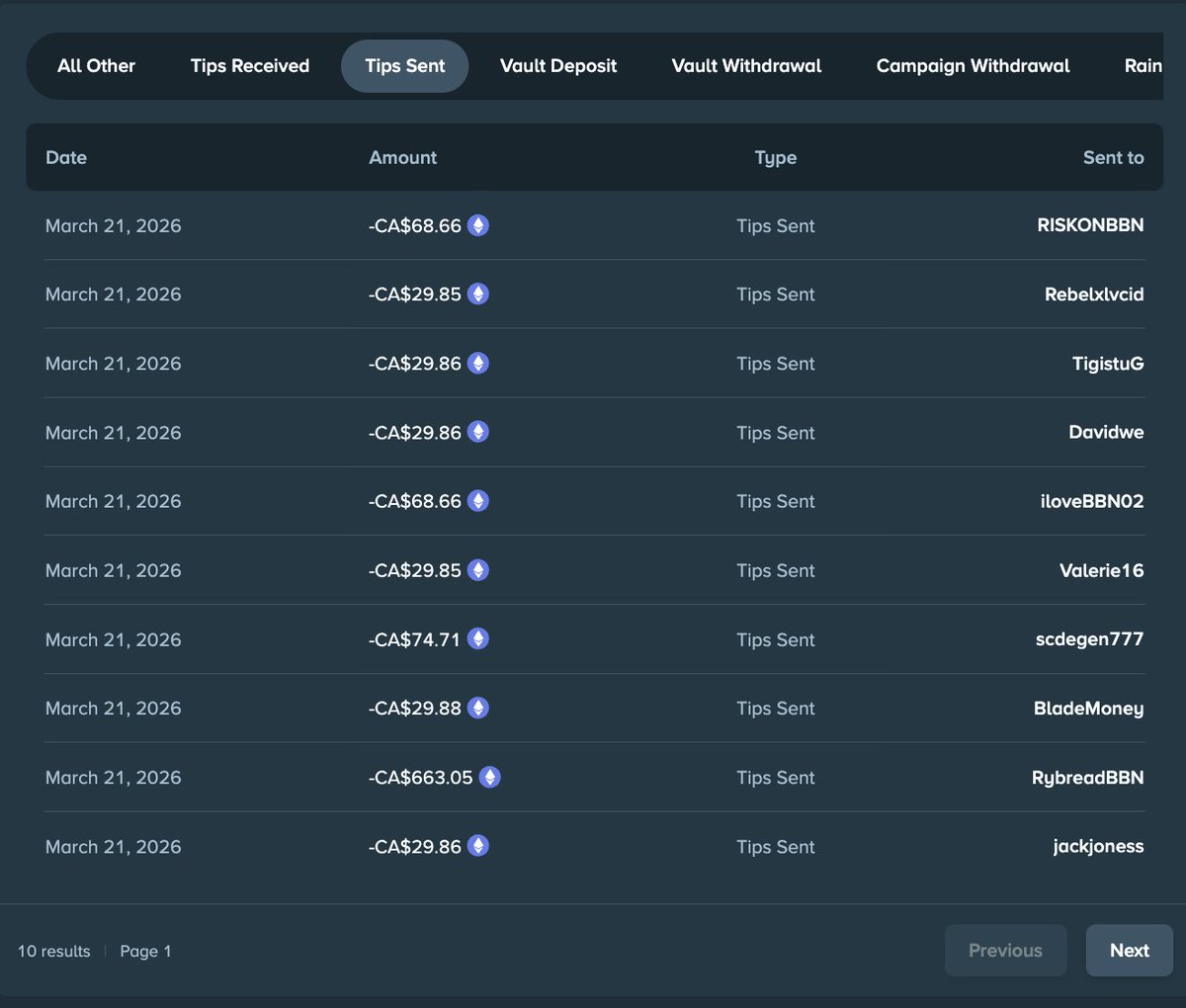This screenshot has height=1008, width=1186.
Task: Click -CA$68.66 amount in RISKONBBN row
Action: tap(415, 225)
